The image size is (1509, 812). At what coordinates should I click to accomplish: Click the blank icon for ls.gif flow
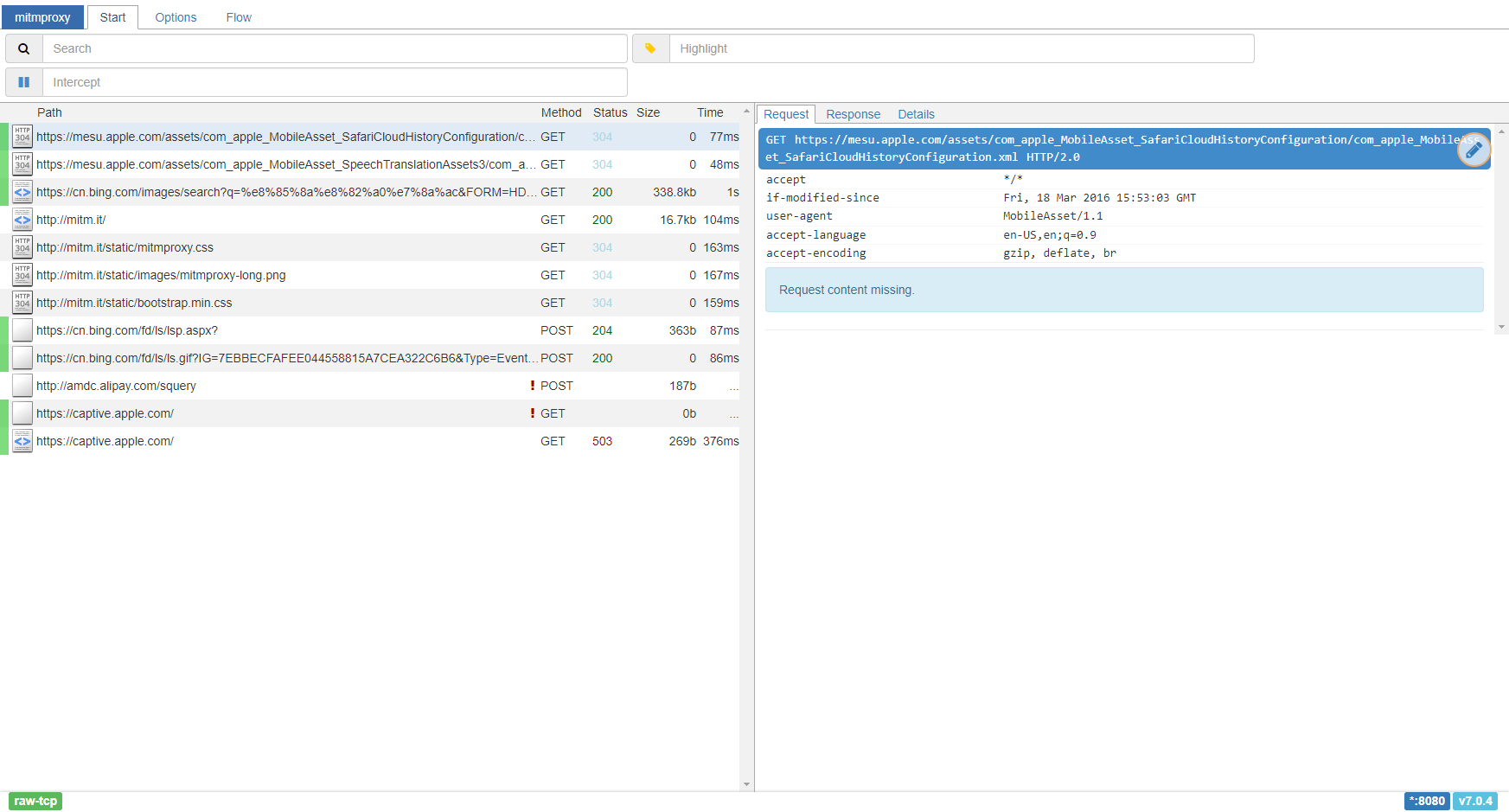(22, 358)
